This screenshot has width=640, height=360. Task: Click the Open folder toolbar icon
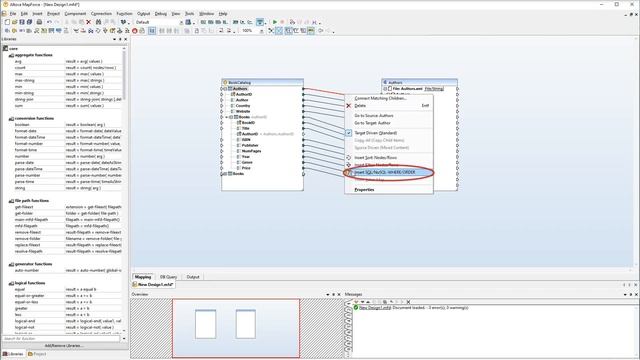[15, 22]
